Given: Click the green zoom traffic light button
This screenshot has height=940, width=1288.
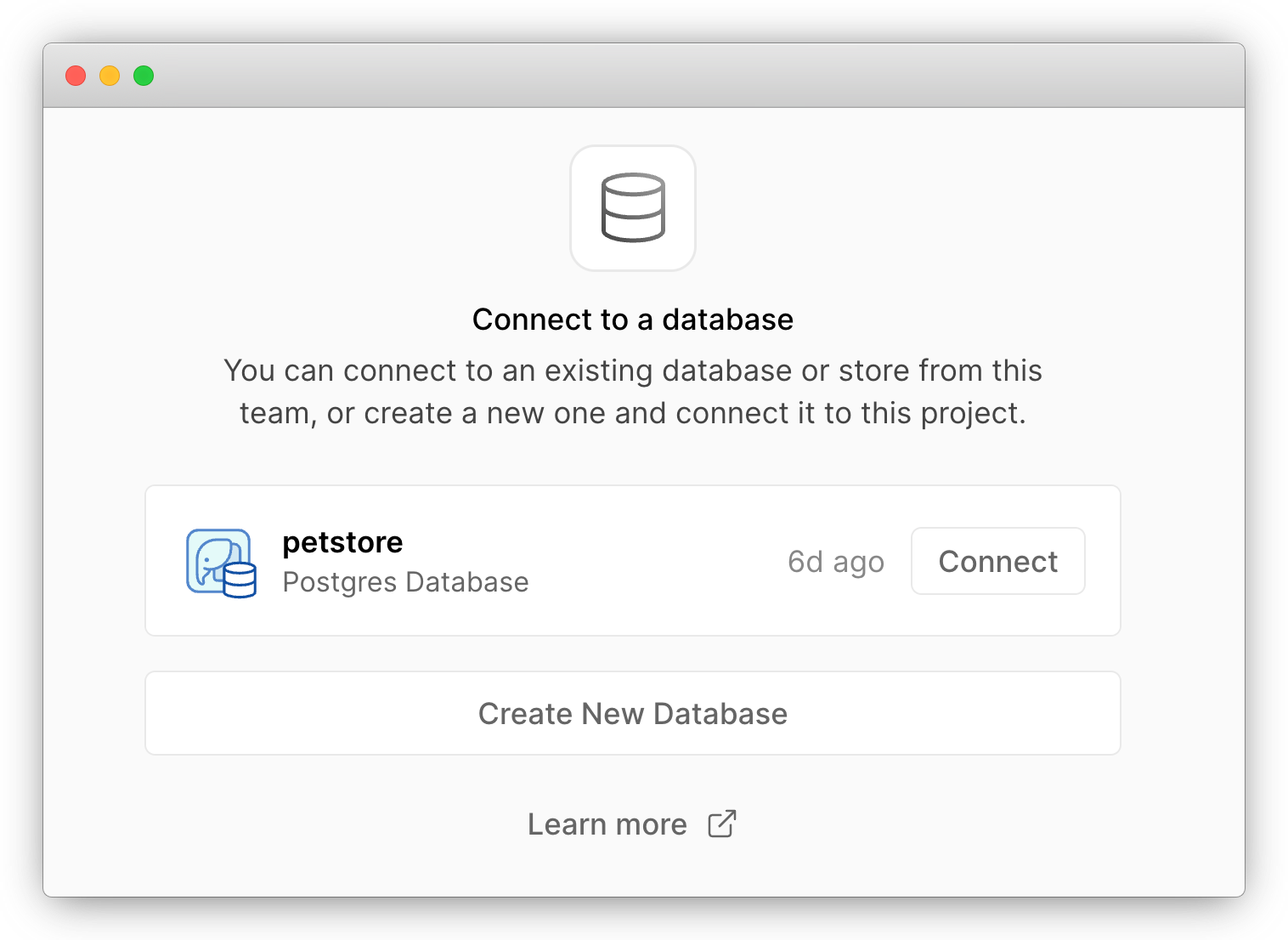Looking at the screenshot, I should coord(144,76).
